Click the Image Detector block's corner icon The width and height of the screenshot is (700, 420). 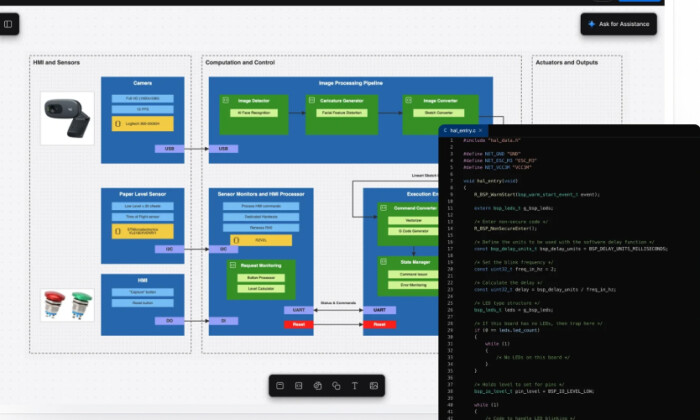(225, 100)
